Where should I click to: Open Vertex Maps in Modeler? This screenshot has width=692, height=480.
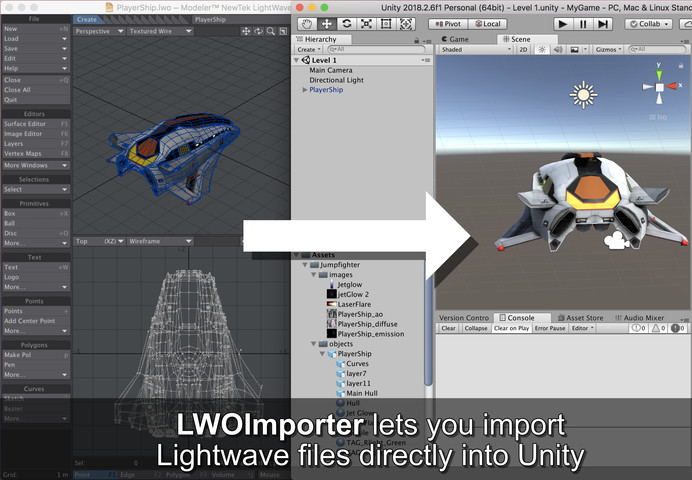coord(36,154)
